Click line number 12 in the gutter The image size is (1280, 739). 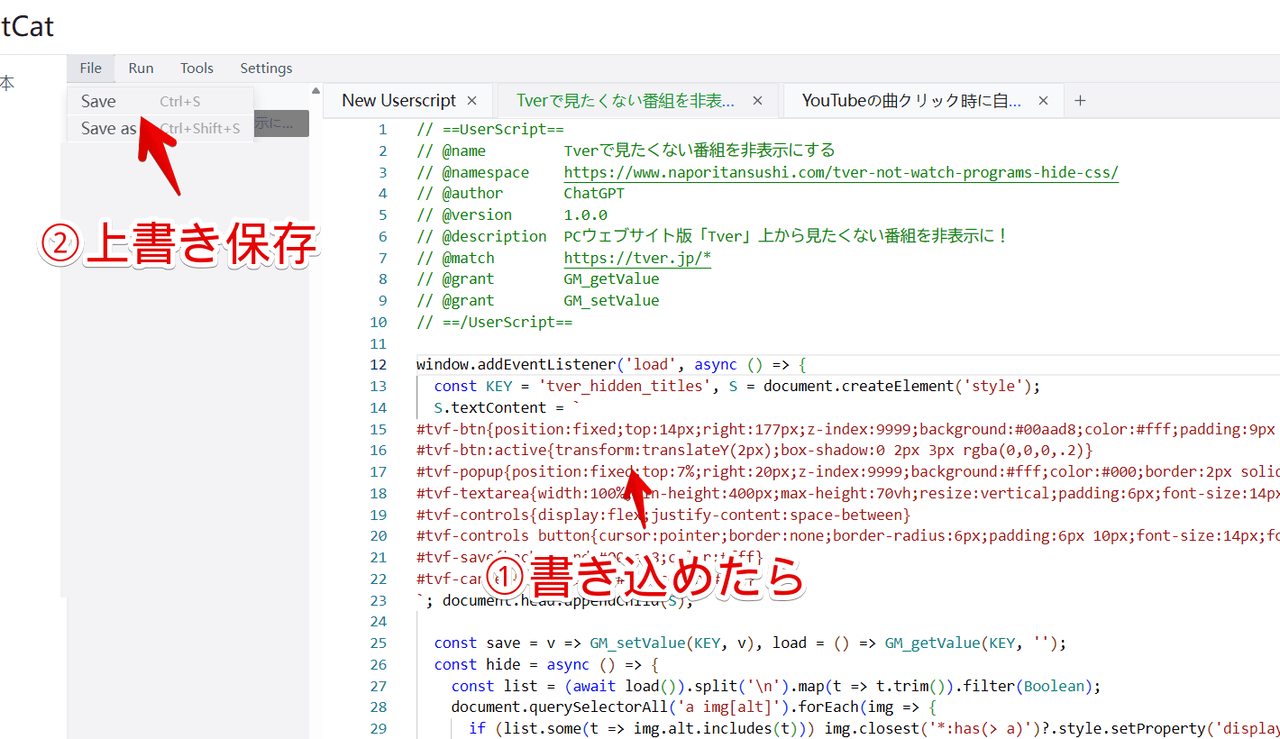point(378,365)
